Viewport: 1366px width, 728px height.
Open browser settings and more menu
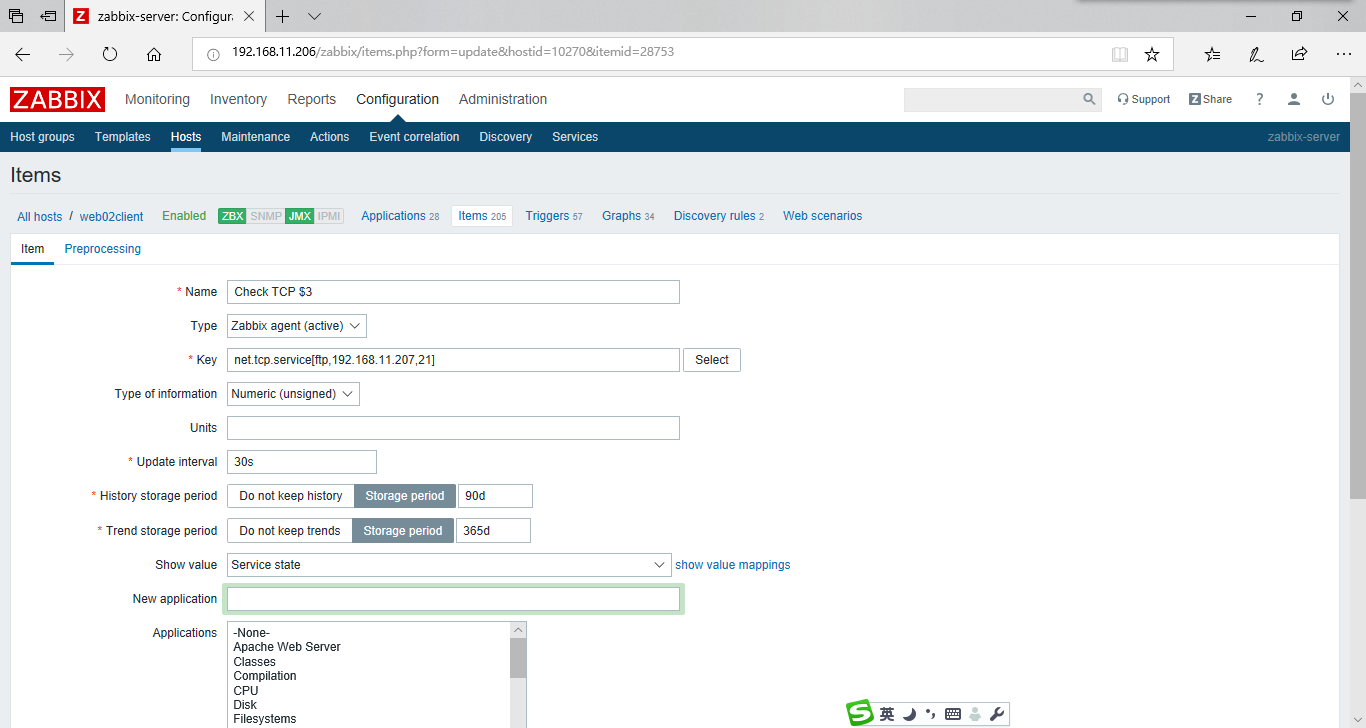pyautogui.click(x=1343, y=54)
